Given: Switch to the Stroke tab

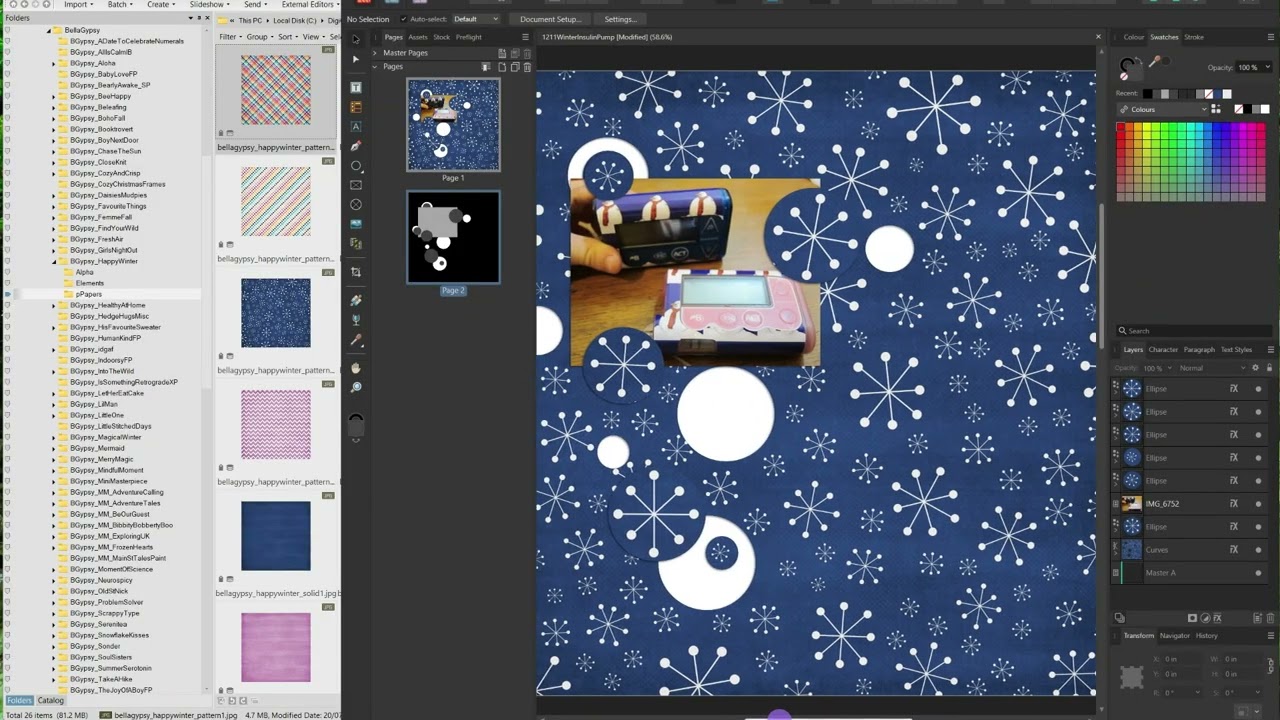Looking at the screenshot, I should [1194, 37].
